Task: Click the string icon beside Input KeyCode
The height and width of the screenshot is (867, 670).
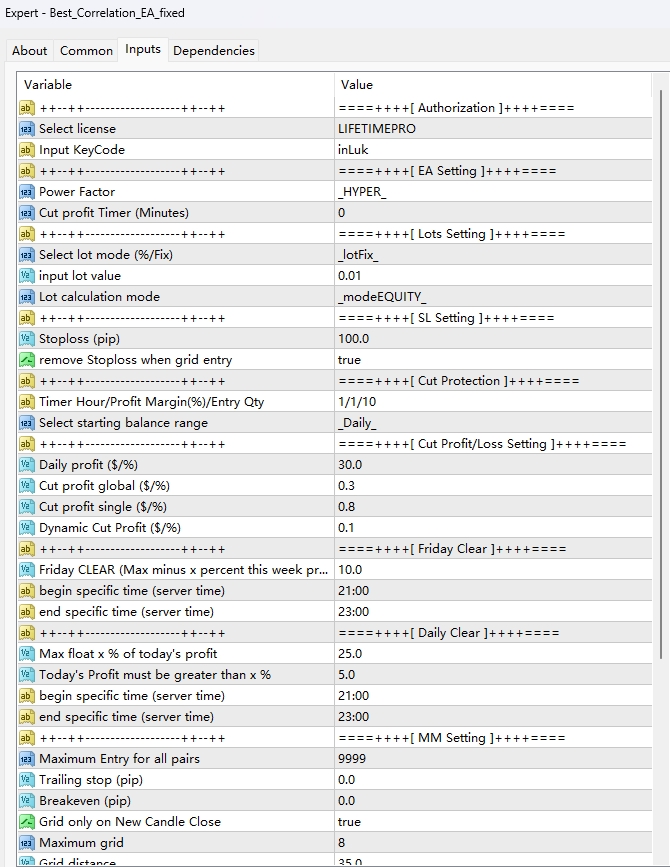Action: point(27,150)
